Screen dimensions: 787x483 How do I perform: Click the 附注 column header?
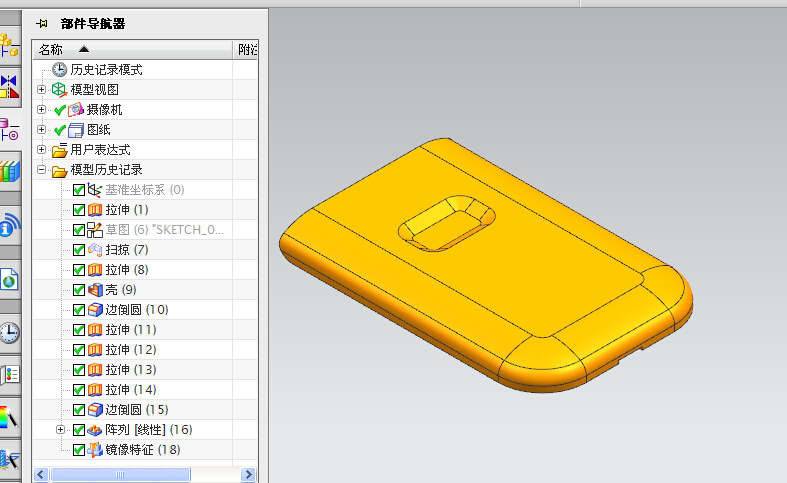coord(246,49)
